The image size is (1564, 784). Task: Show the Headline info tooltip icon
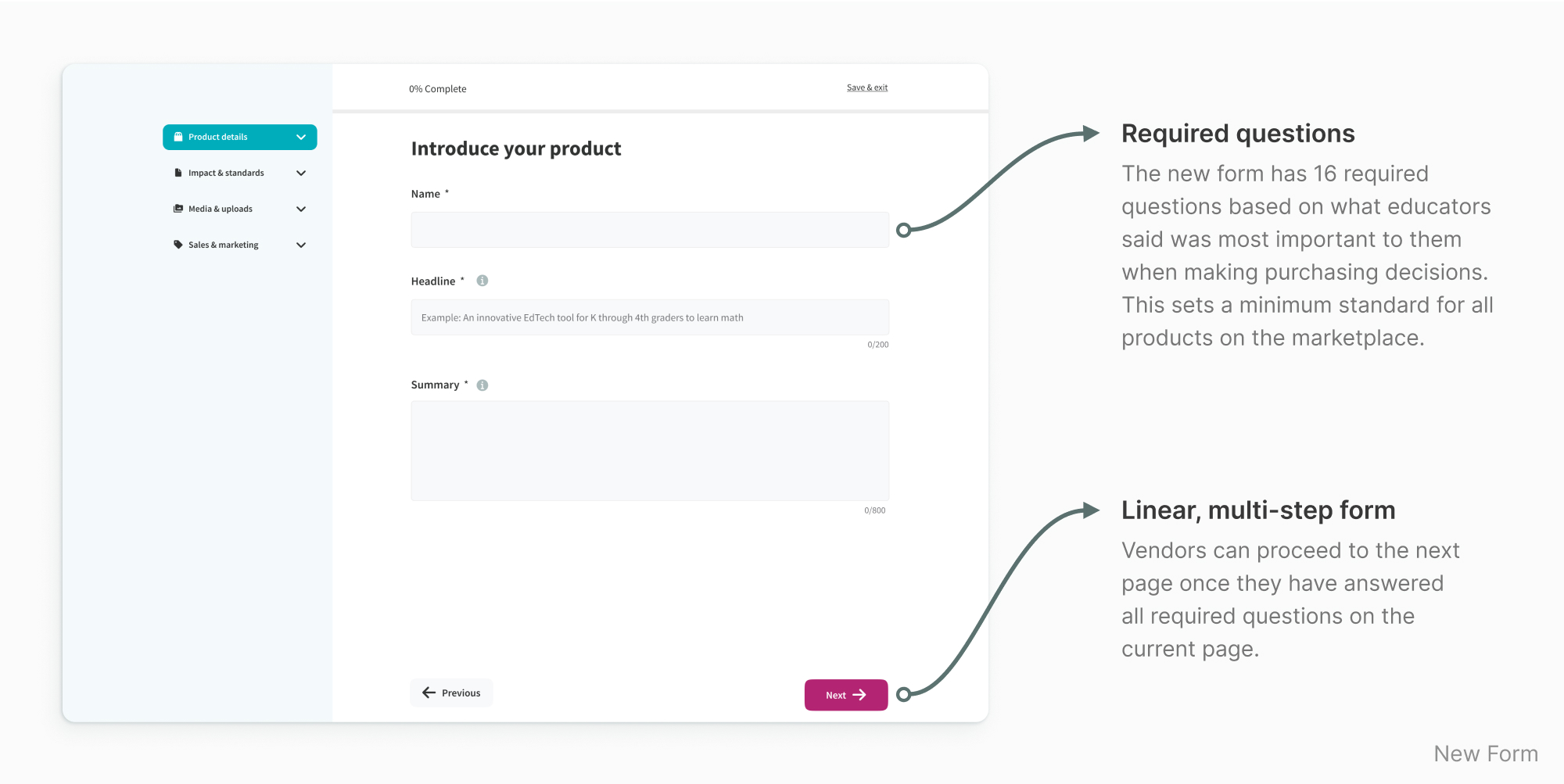(482, 281)
